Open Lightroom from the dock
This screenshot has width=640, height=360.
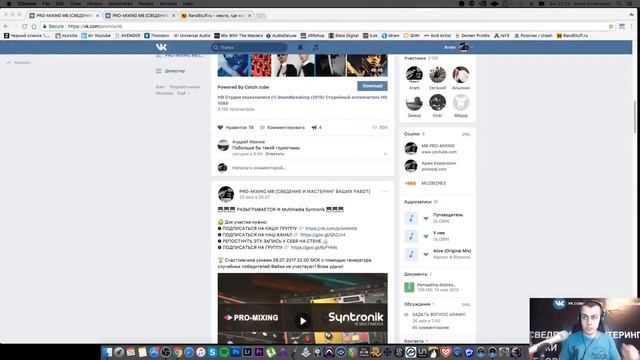click(x=247, y=352)
